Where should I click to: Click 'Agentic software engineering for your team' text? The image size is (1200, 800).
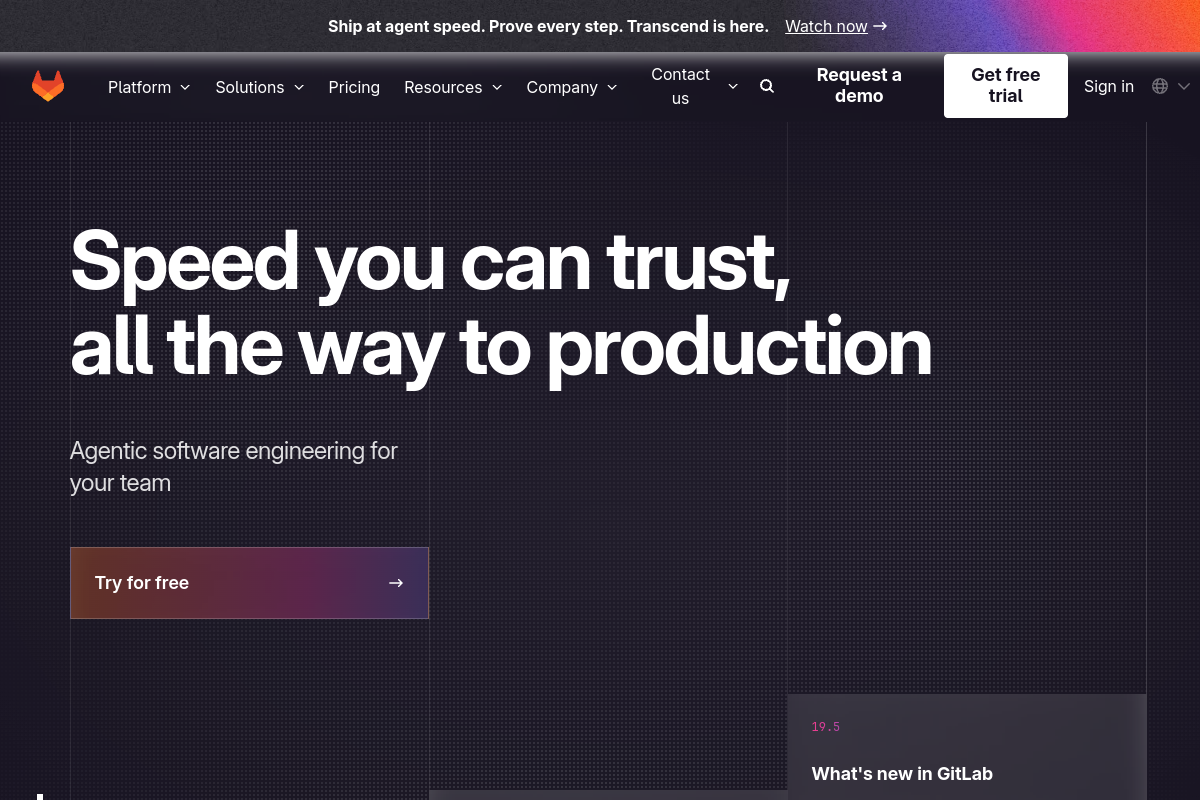click(234, 467)
